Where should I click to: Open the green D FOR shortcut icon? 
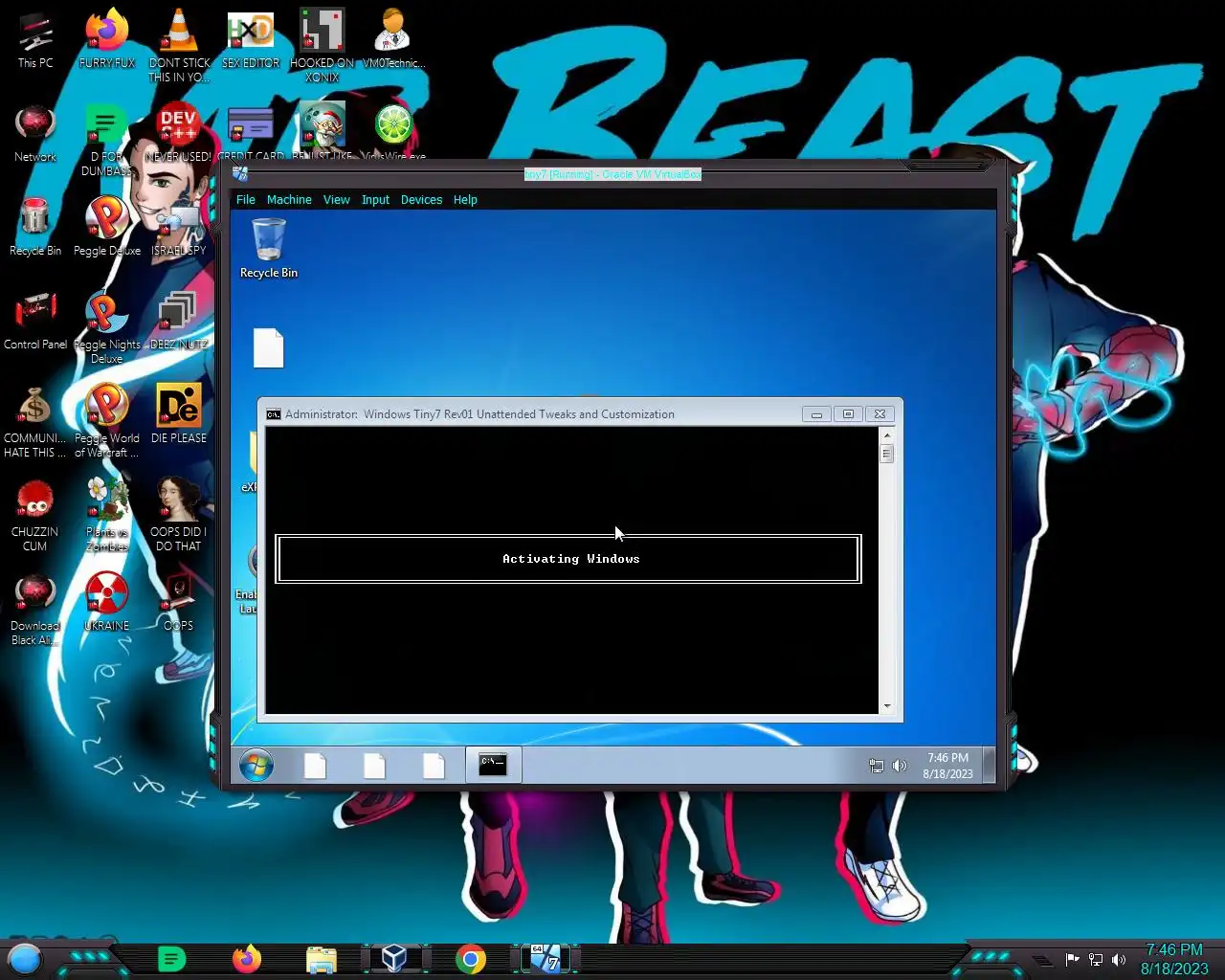[107, 140]
